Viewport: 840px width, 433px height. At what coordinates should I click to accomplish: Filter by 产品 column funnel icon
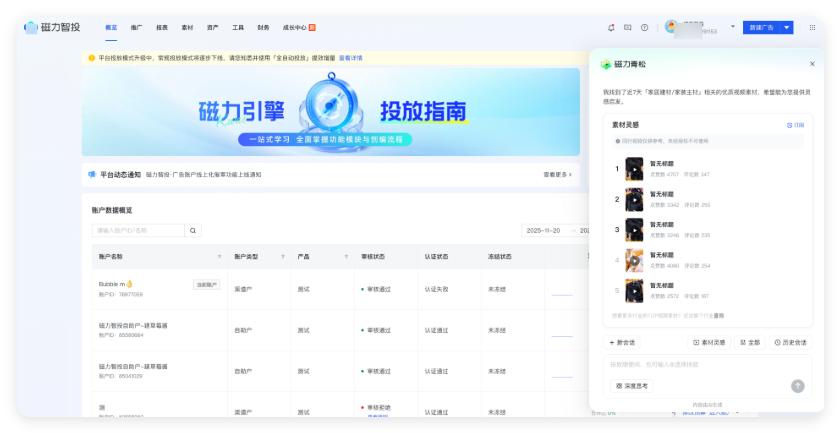click(346, 257)
